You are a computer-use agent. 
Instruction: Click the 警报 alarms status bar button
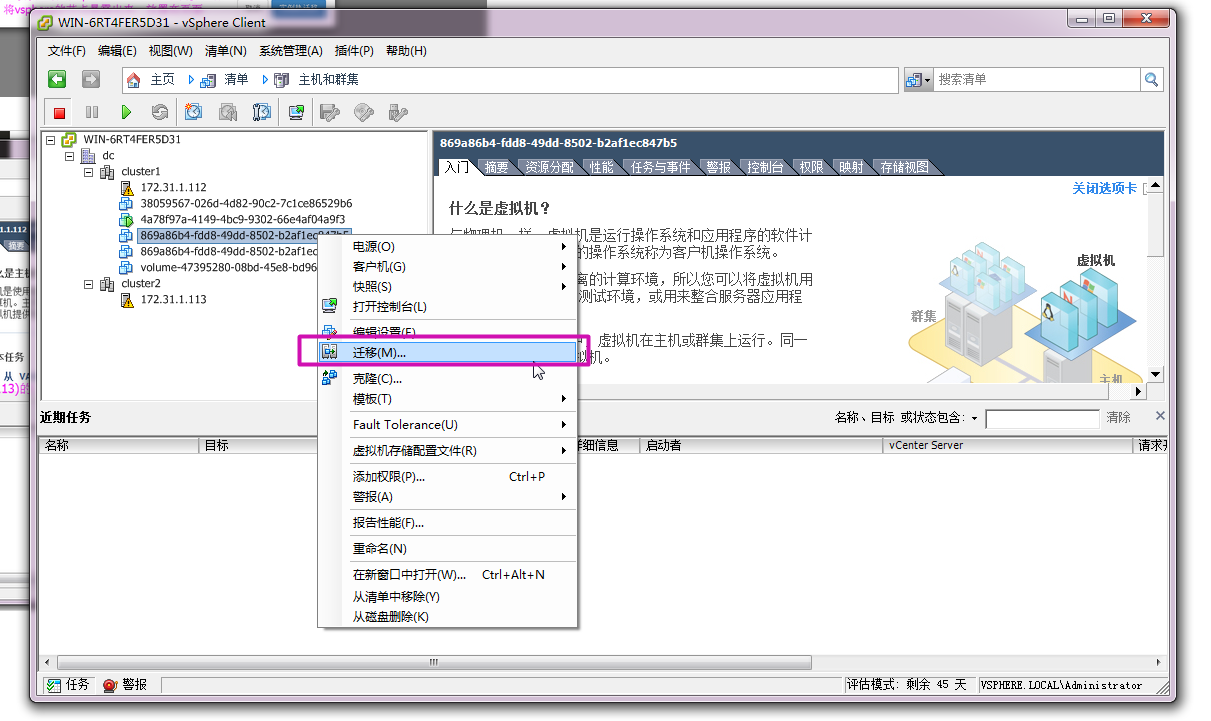click(125, 685)
